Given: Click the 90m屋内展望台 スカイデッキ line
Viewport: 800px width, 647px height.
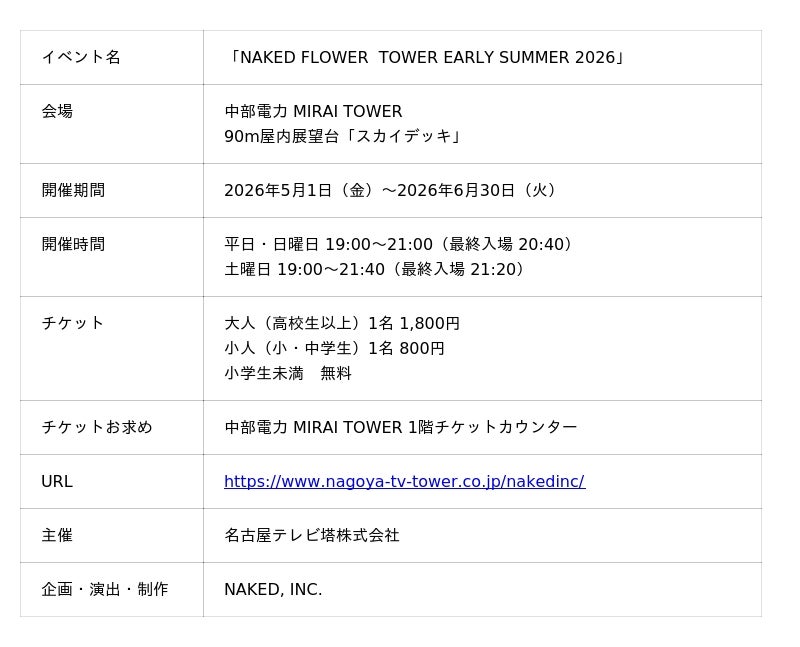Looking at the screenshot, I should [x=344, y=136].
